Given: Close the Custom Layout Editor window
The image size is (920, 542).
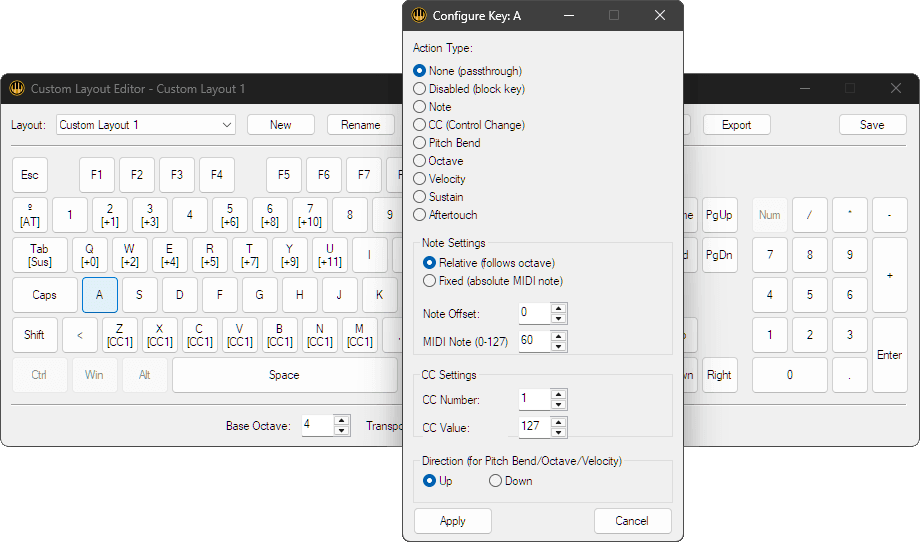Looking at the screenshot, I should point(896,89).
